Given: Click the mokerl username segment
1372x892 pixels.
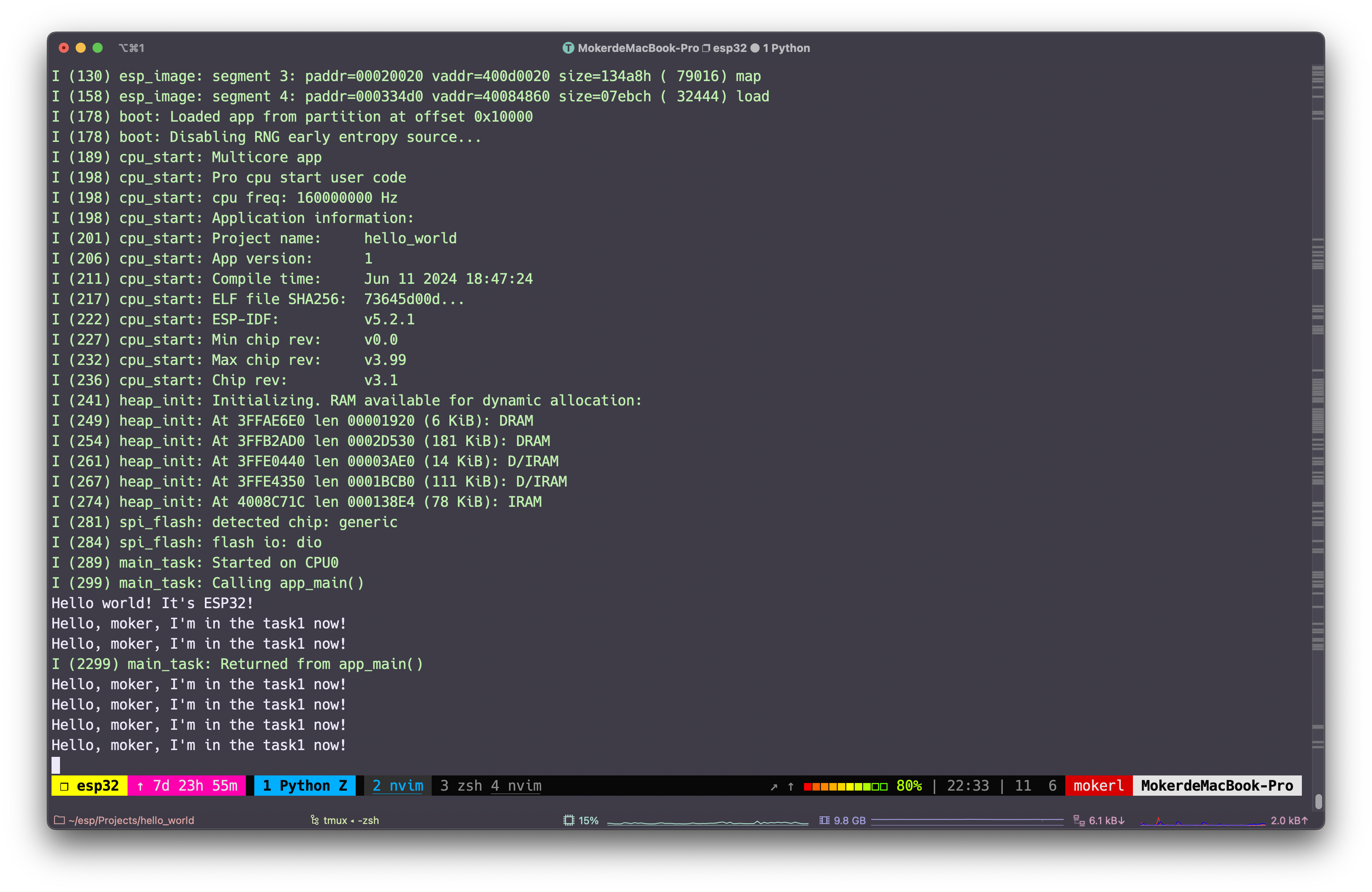Looking at the screenshot, I should point(1098,786).
